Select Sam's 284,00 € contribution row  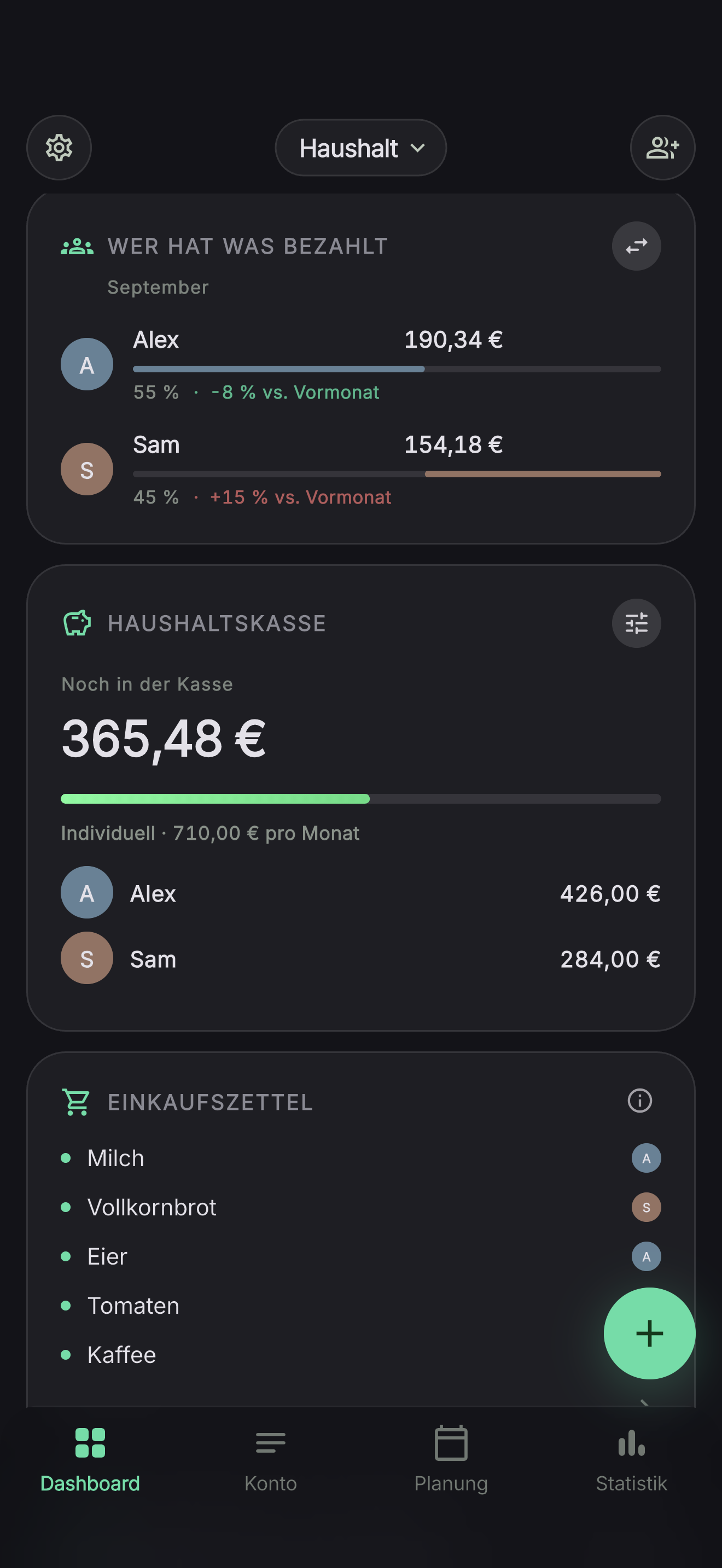(360, 959)
